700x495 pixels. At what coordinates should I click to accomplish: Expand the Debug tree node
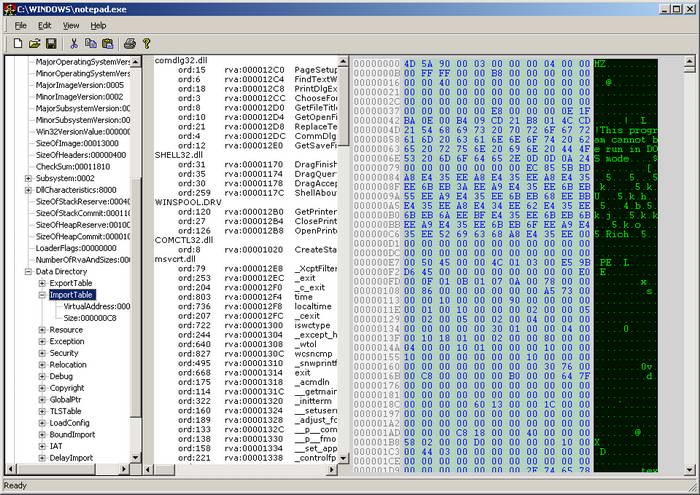[42, 376]
